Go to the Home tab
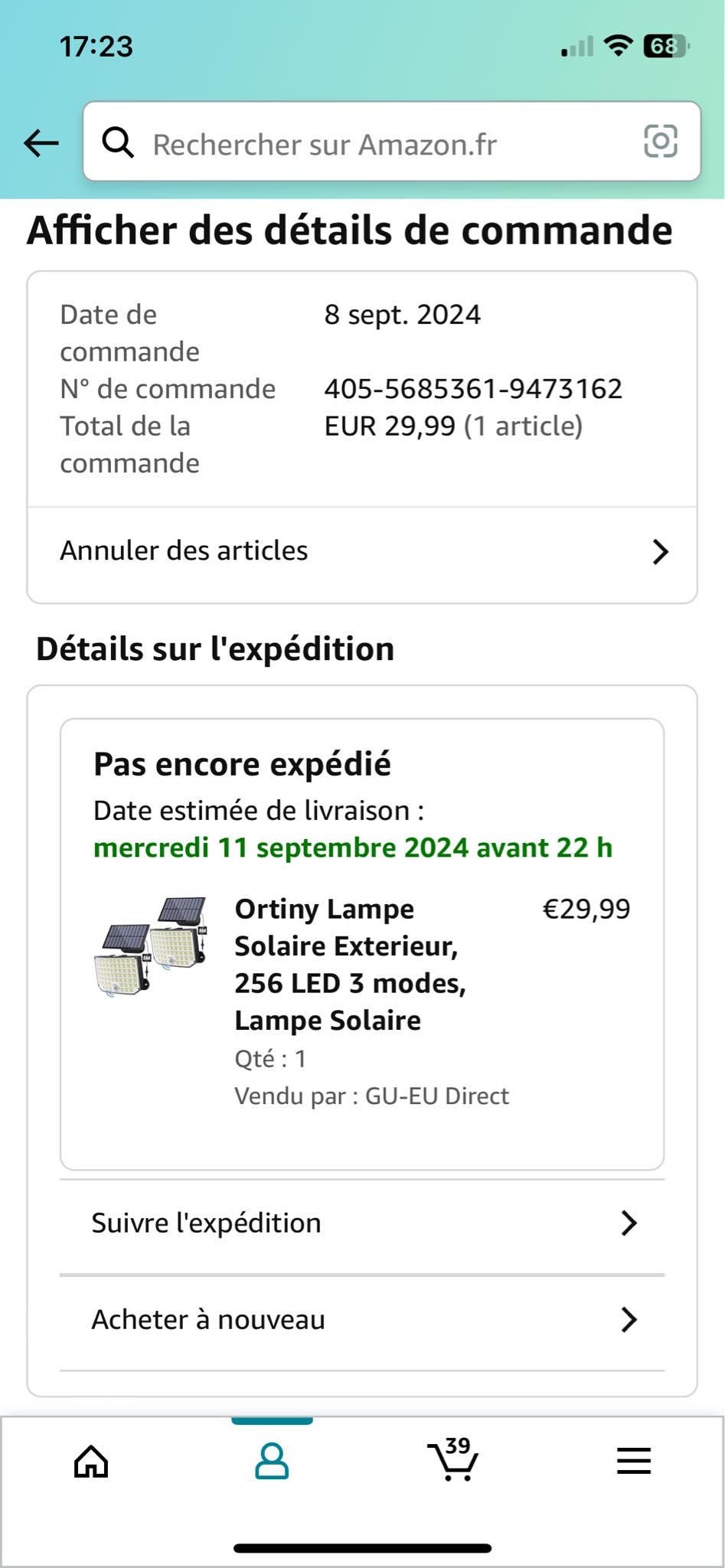The height and width of the screenshot is (1568, 725). coord(91,1462)
